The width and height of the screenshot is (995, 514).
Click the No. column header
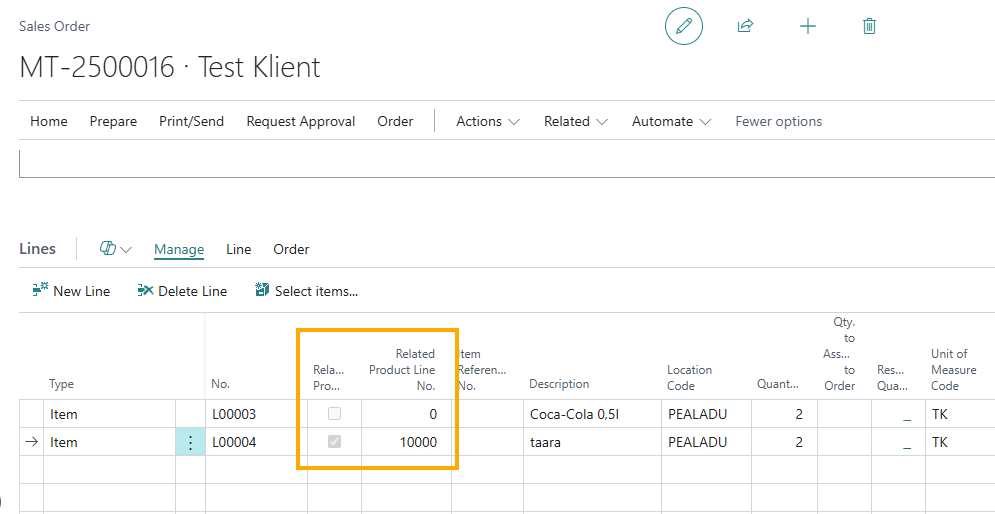[220, 384]
